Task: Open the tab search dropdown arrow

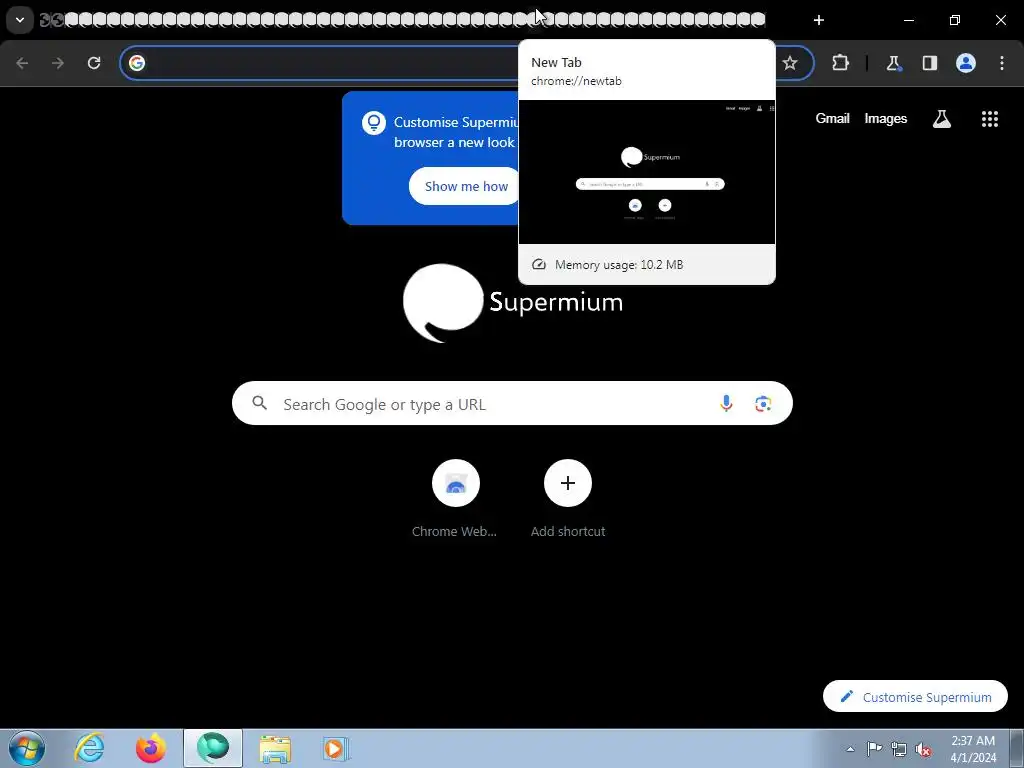Action: [20, 20]
